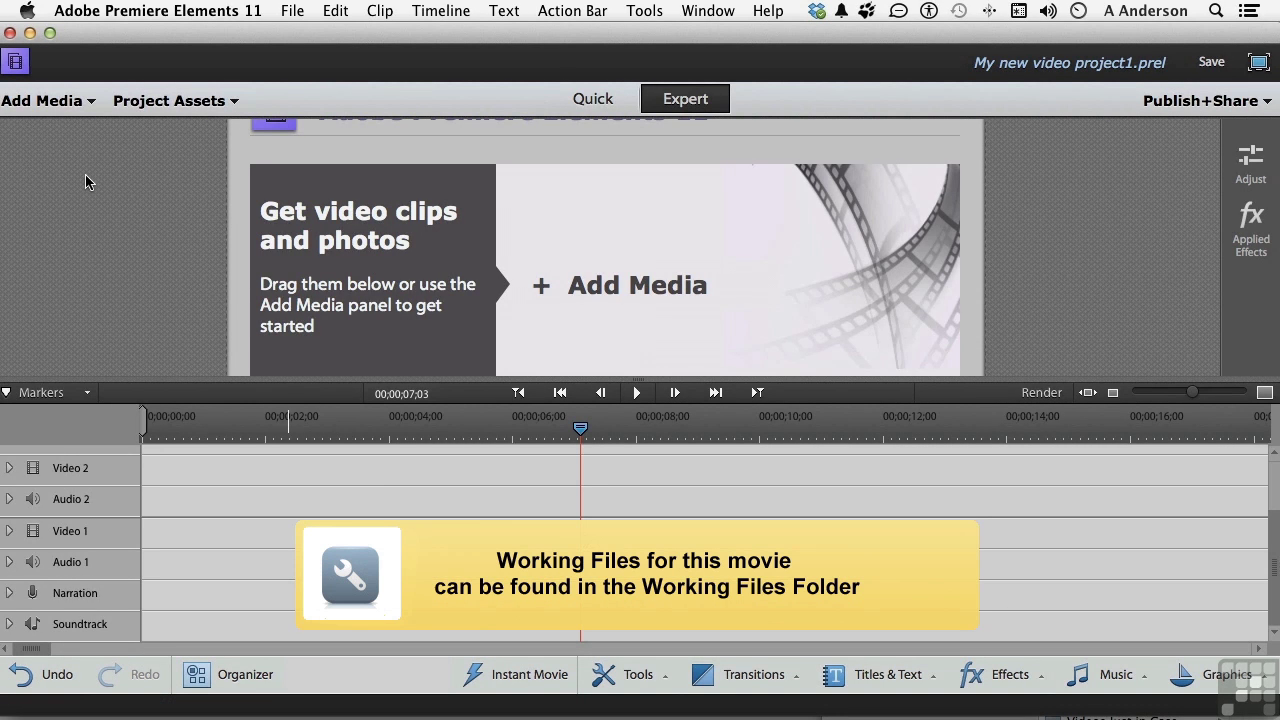
Task: Open the notification bell in the menu bar
Action: (x=842, y=11)
